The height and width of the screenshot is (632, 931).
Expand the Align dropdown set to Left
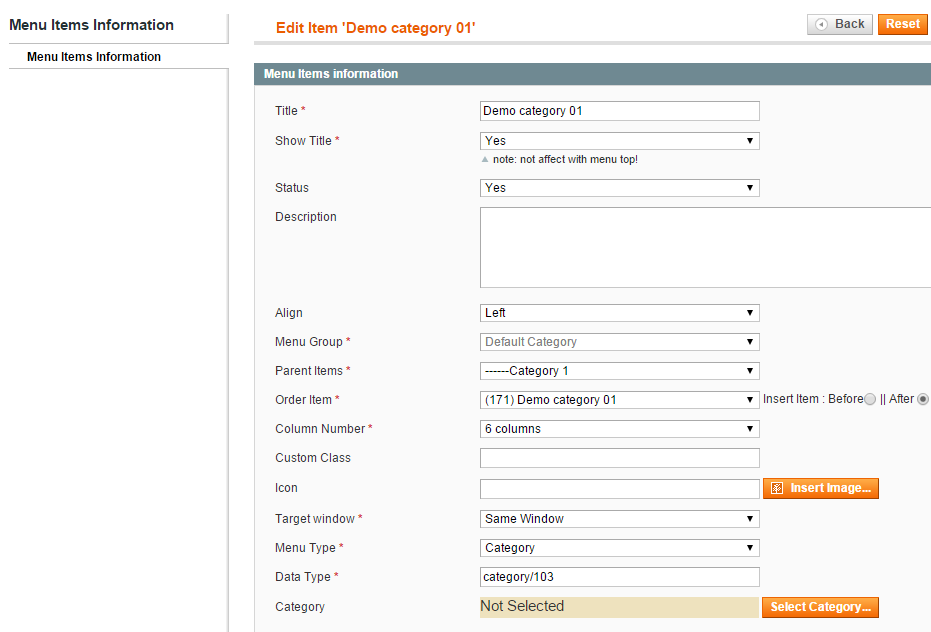(x=619, y=312)
